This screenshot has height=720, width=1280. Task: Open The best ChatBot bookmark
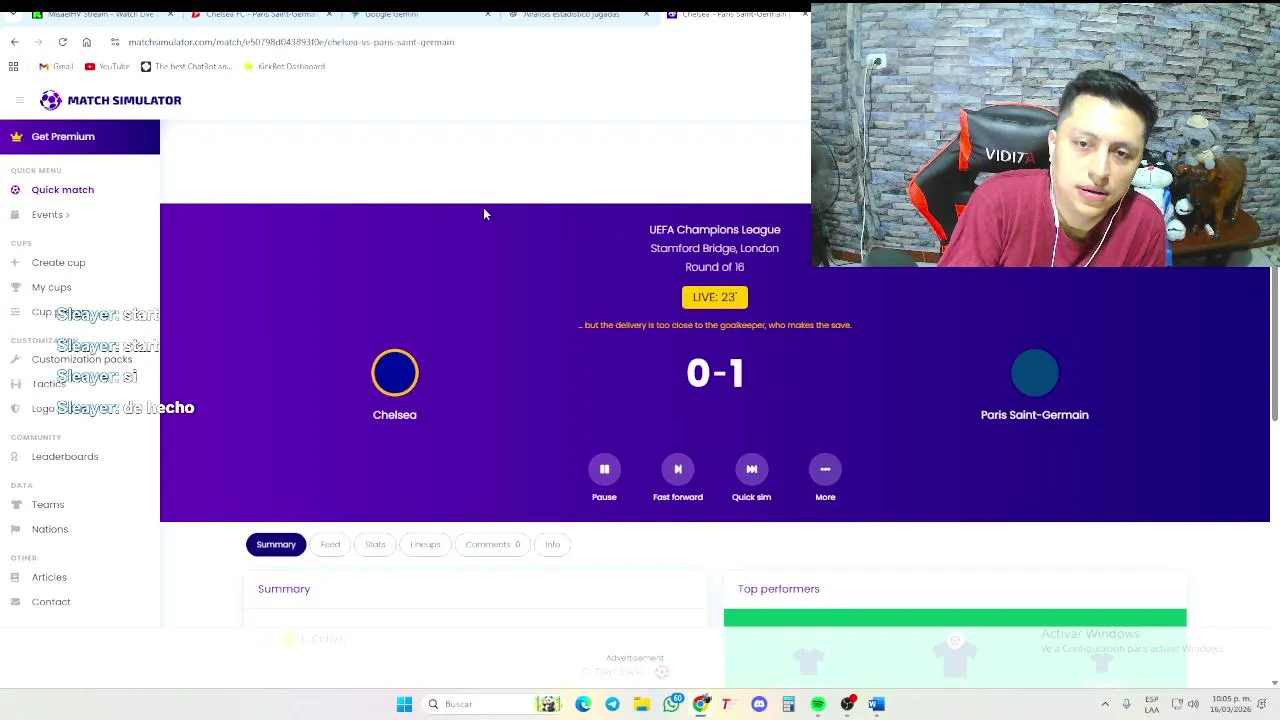186,66
